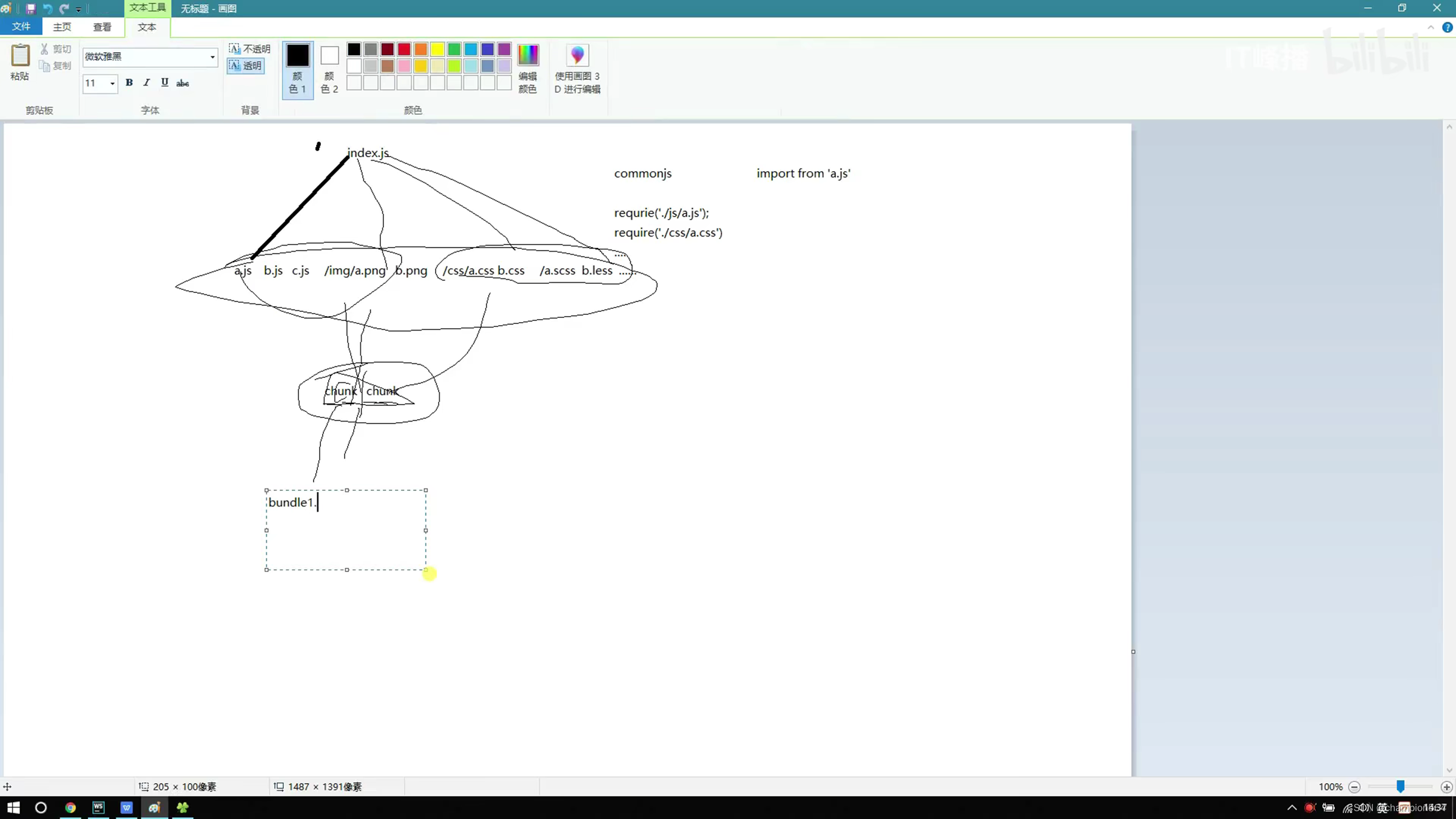Click Save in quick access toolbar

pyautogui.click(x=30, y=8)
